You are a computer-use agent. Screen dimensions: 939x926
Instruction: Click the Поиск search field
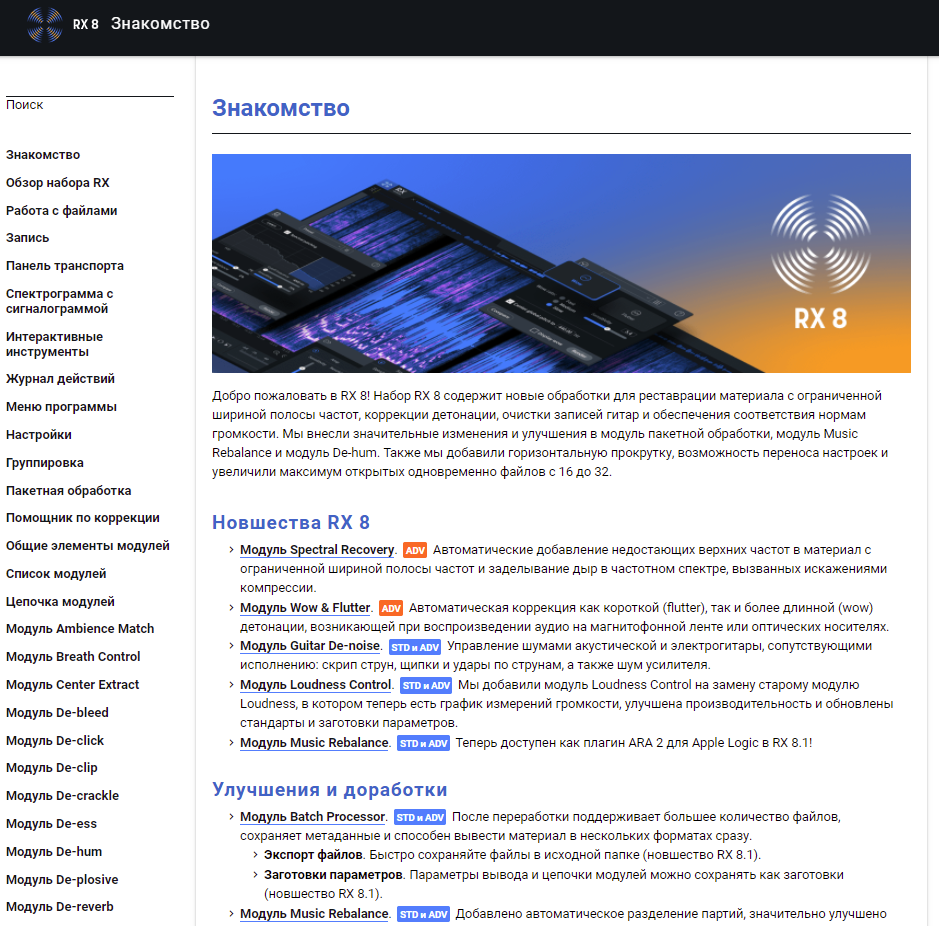coord(90,105)
